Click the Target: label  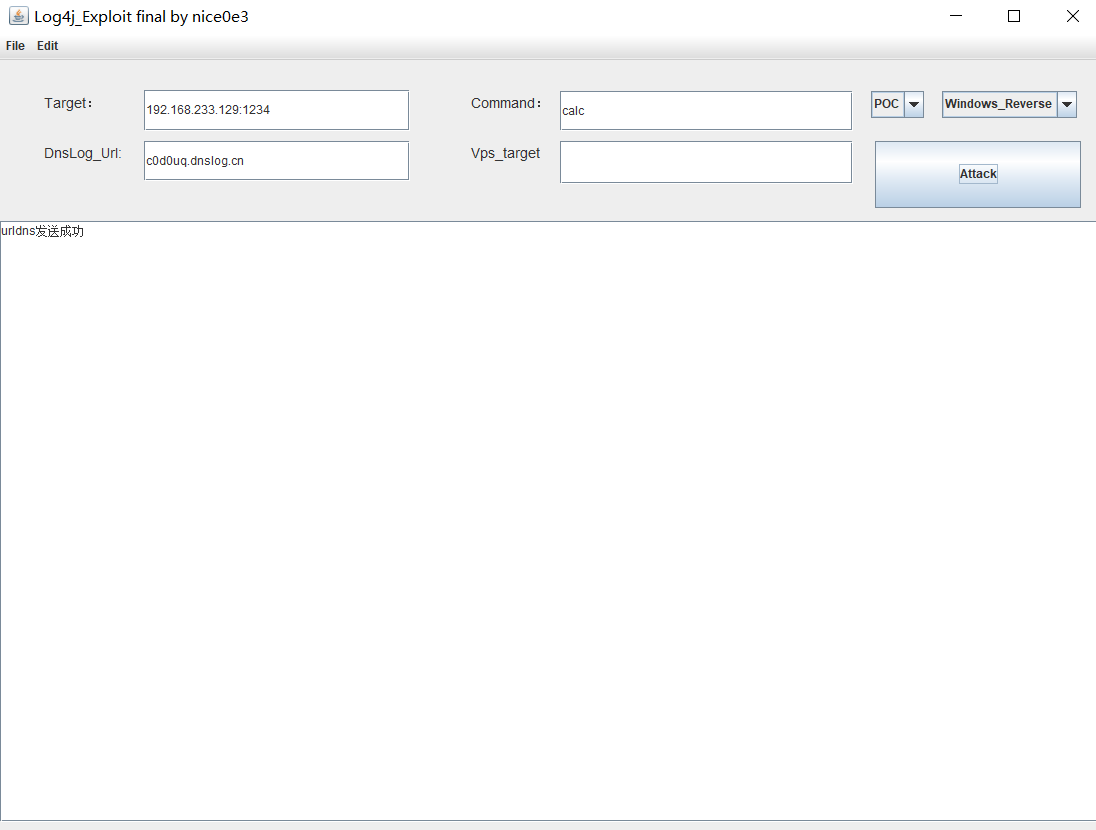pyautogui.click(x=68, y=103)
